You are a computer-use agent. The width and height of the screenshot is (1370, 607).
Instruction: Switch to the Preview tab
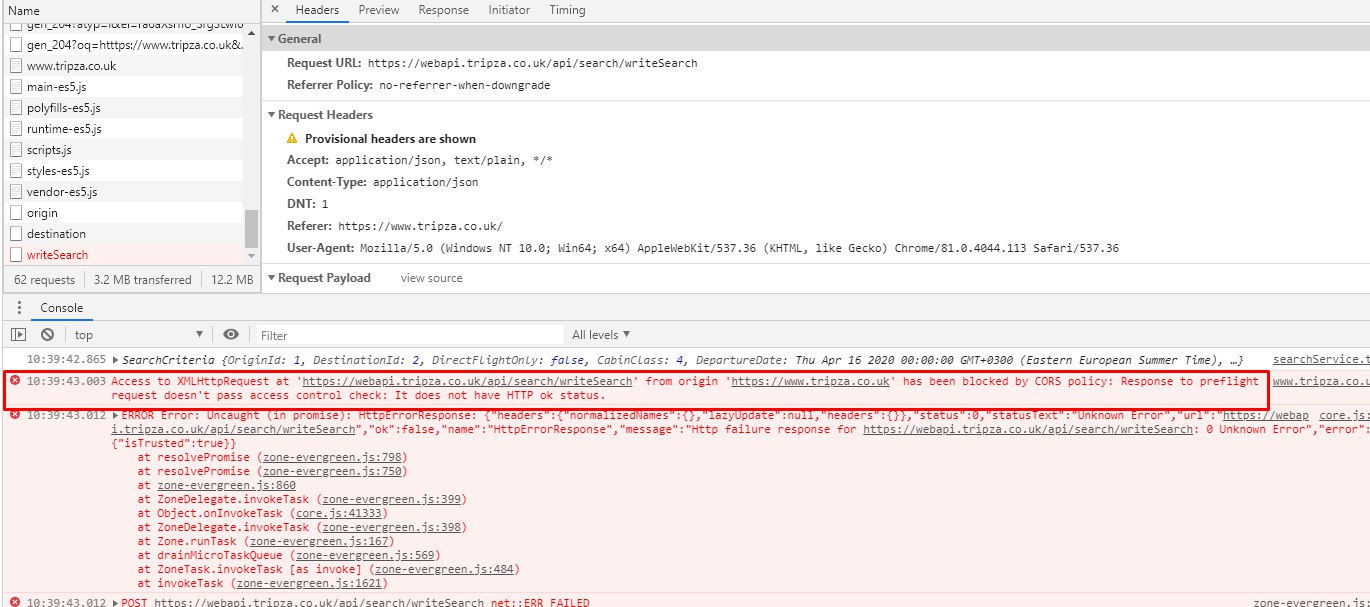click(x=379, y=10)
